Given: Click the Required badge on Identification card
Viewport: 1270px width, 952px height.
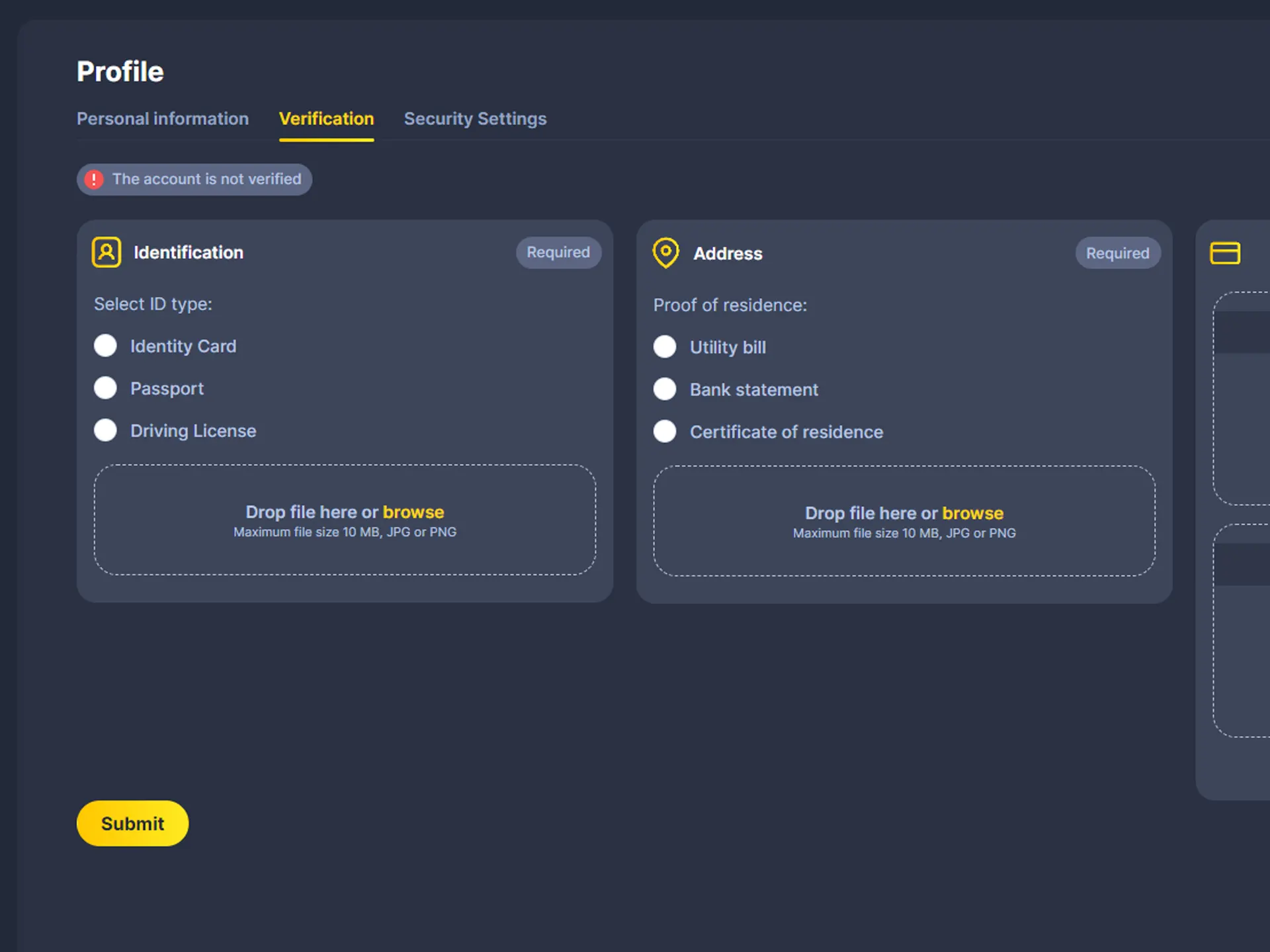Looking at the screenshot, I should (x=558, y=252).
